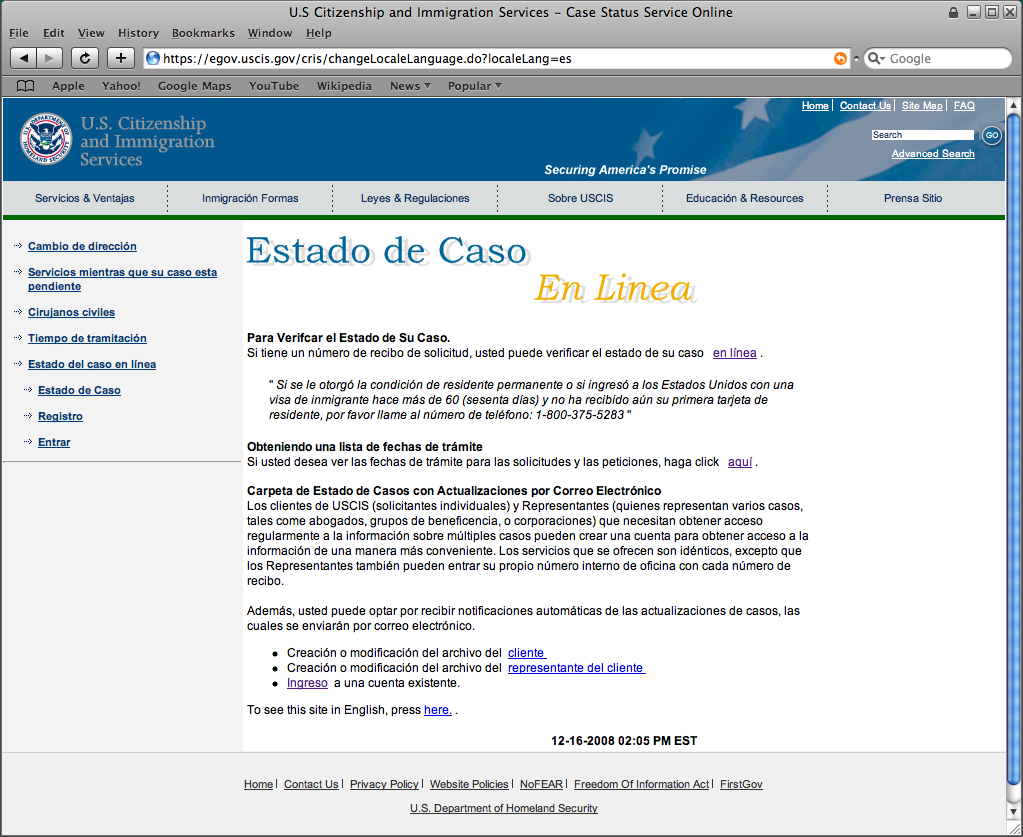
Task: Click the Advanced Search link
Action: point(933,154)
